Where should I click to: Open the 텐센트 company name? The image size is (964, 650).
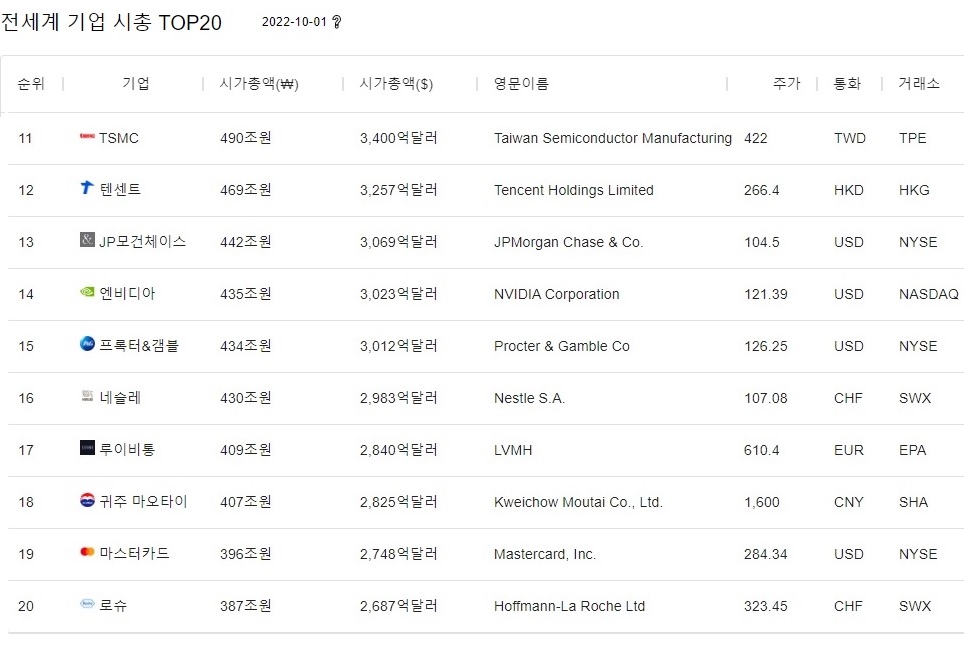coord(120,189)
